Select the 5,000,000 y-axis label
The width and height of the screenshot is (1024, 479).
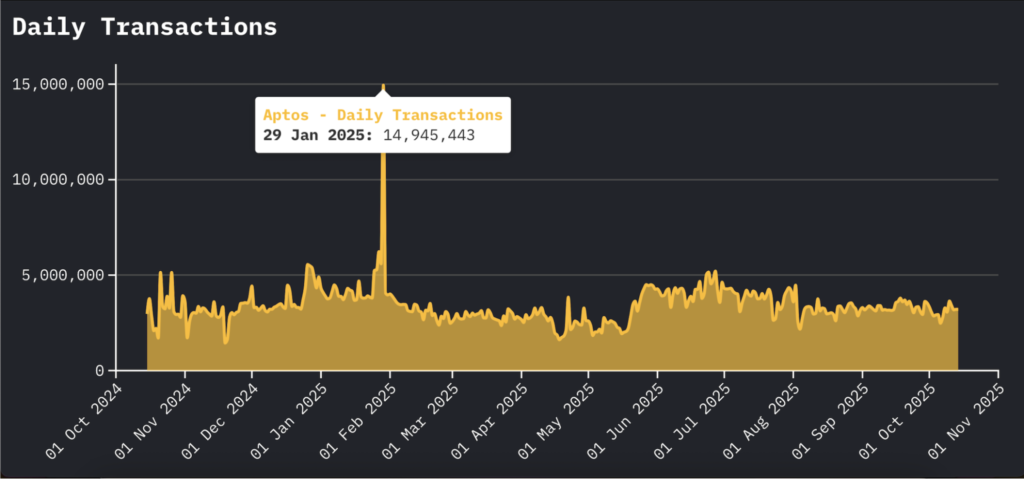(x=63, y=275)
